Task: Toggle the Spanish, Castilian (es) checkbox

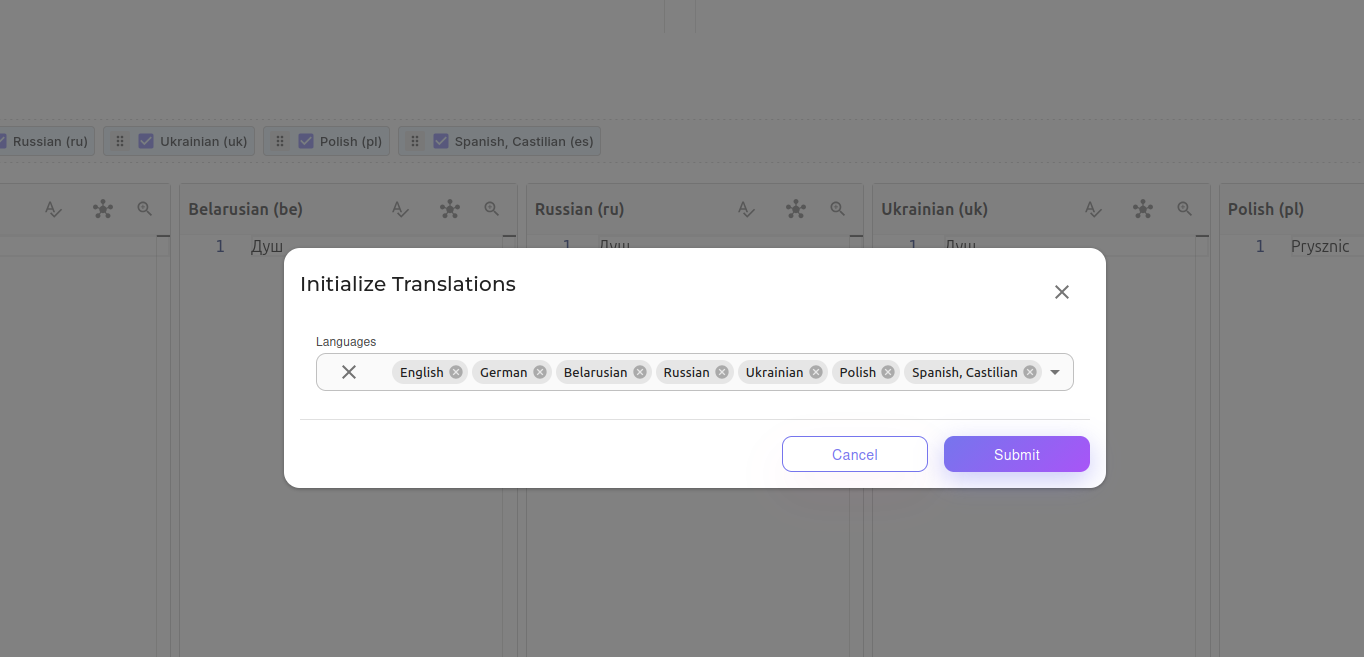Action: pos(441,141)
